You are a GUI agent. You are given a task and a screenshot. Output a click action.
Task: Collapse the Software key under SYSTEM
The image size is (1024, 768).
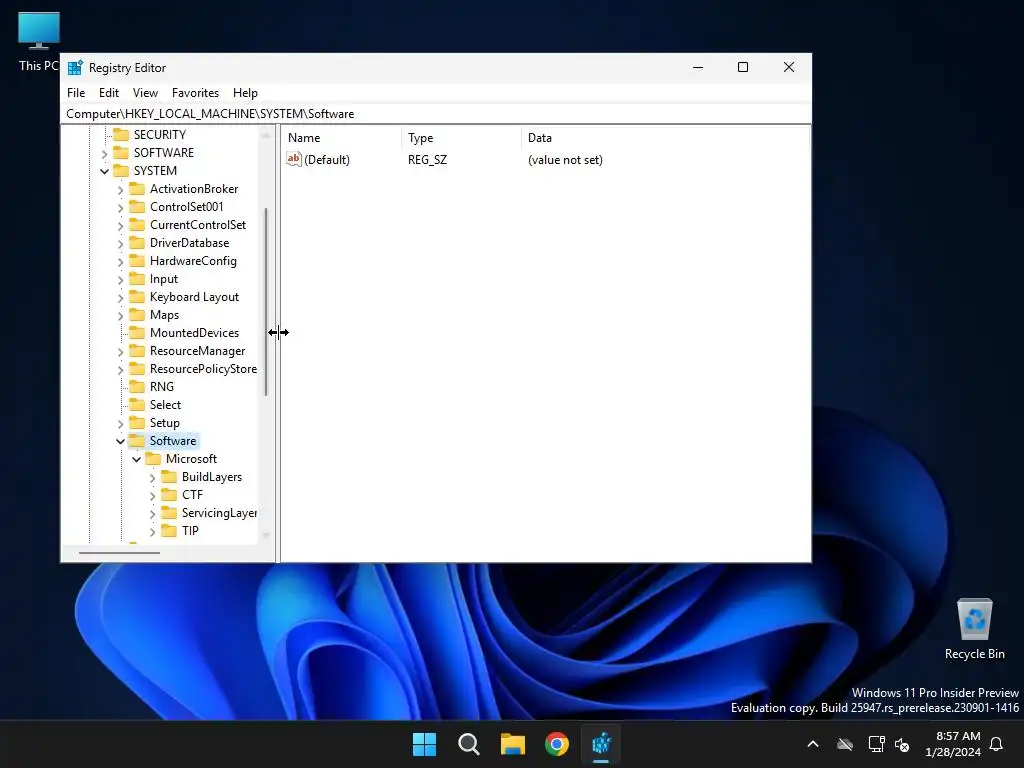click(120, 441)
